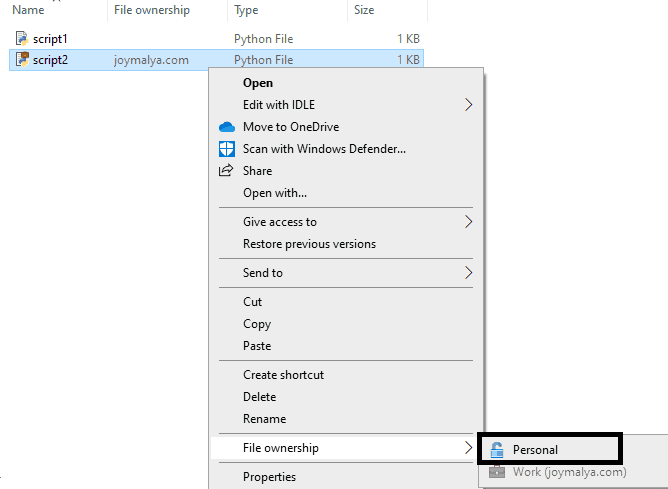Click the Personal unlocked padlock icon
Image resolution: width=668 pixels, height=489 pixels.
coord(496,450)
